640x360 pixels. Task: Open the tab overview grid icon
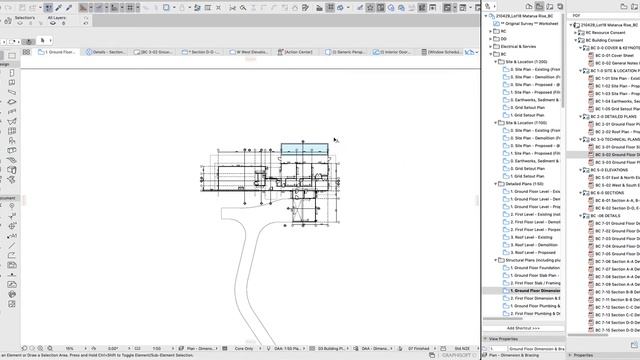tap(27, 52)
